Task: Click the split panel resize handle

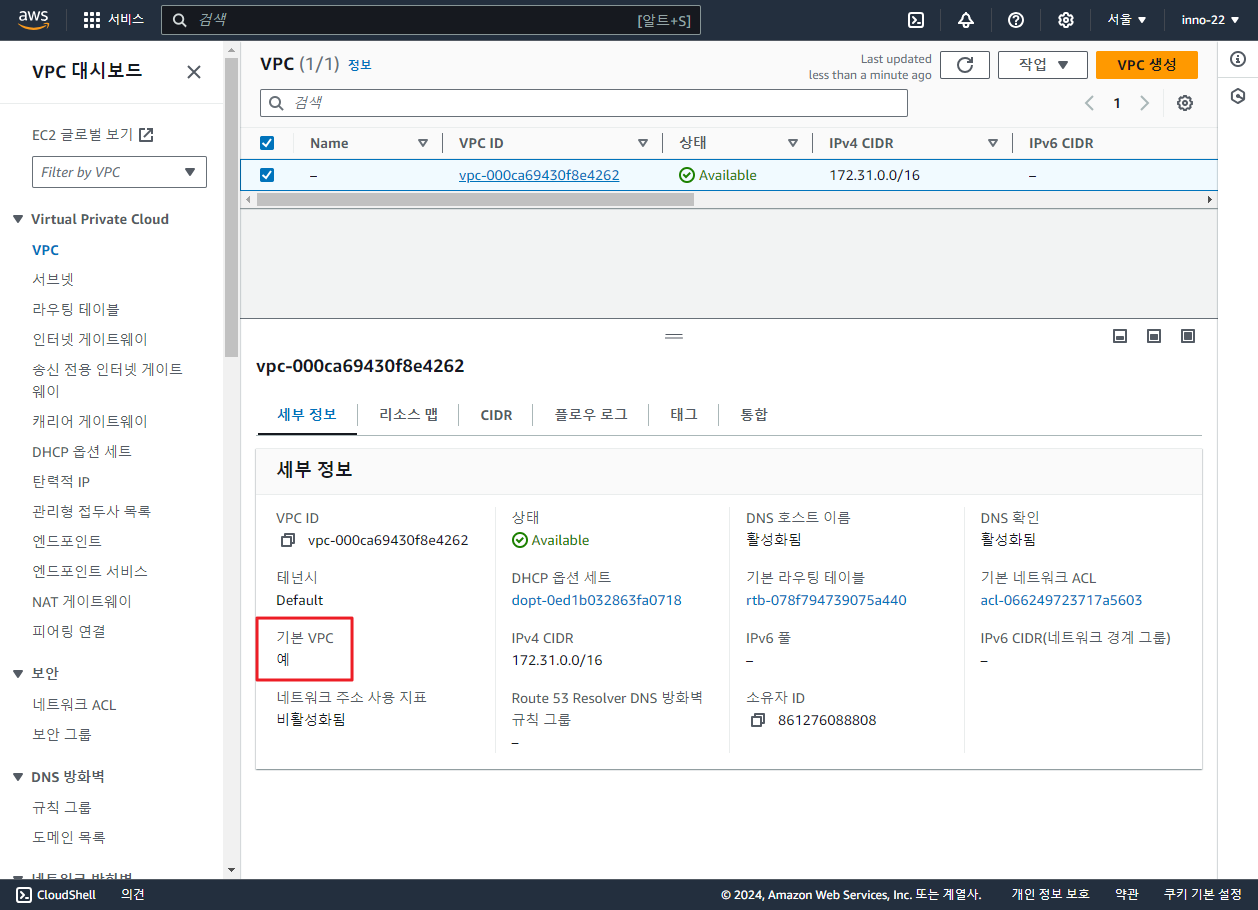Action: point(673,337)
